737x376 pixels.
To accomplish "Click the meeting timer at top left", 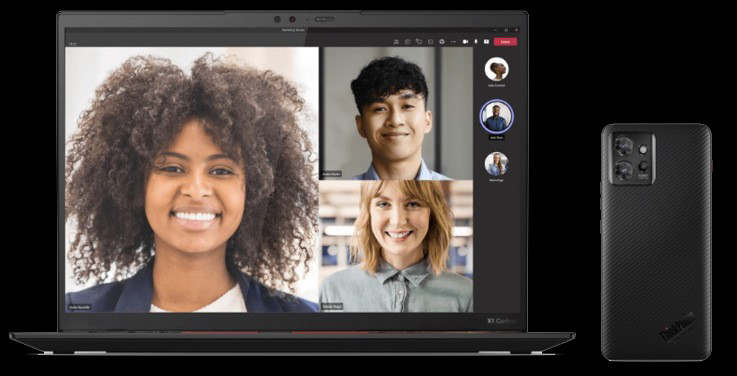I will pyautogui.click(x=72, y=44).
